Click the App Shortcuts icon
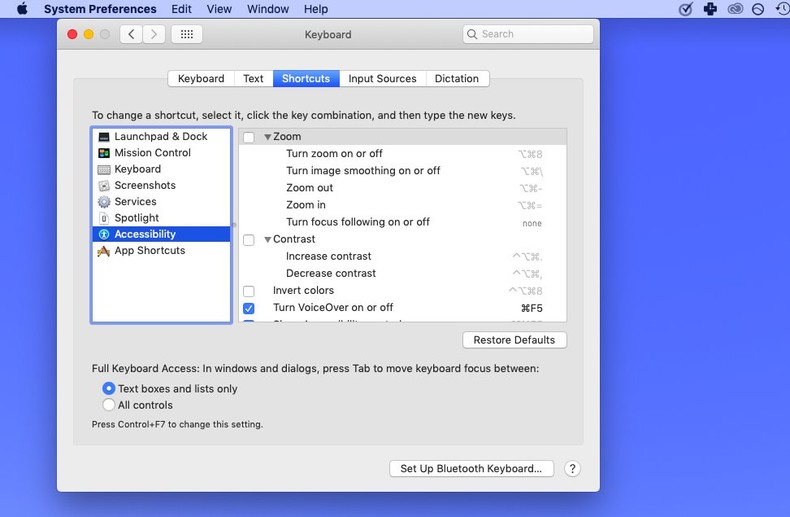 tap(104, 251)
